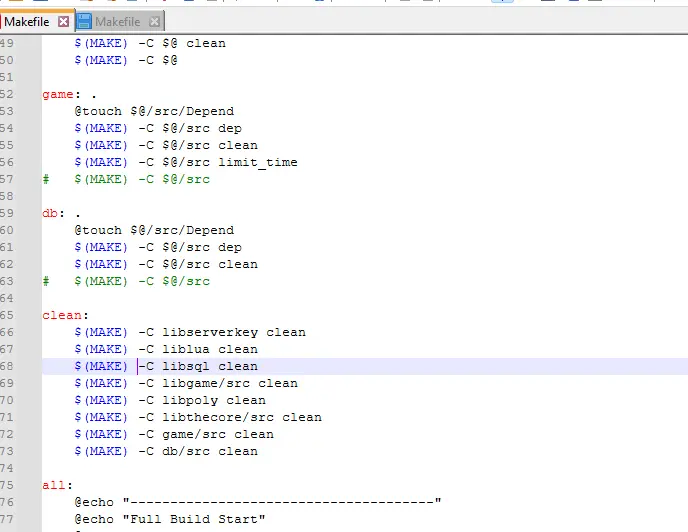Click commented line 63 '# $(MAKE) -C $@/src'
Screen dimensions: 688x532
pos(126,281)
